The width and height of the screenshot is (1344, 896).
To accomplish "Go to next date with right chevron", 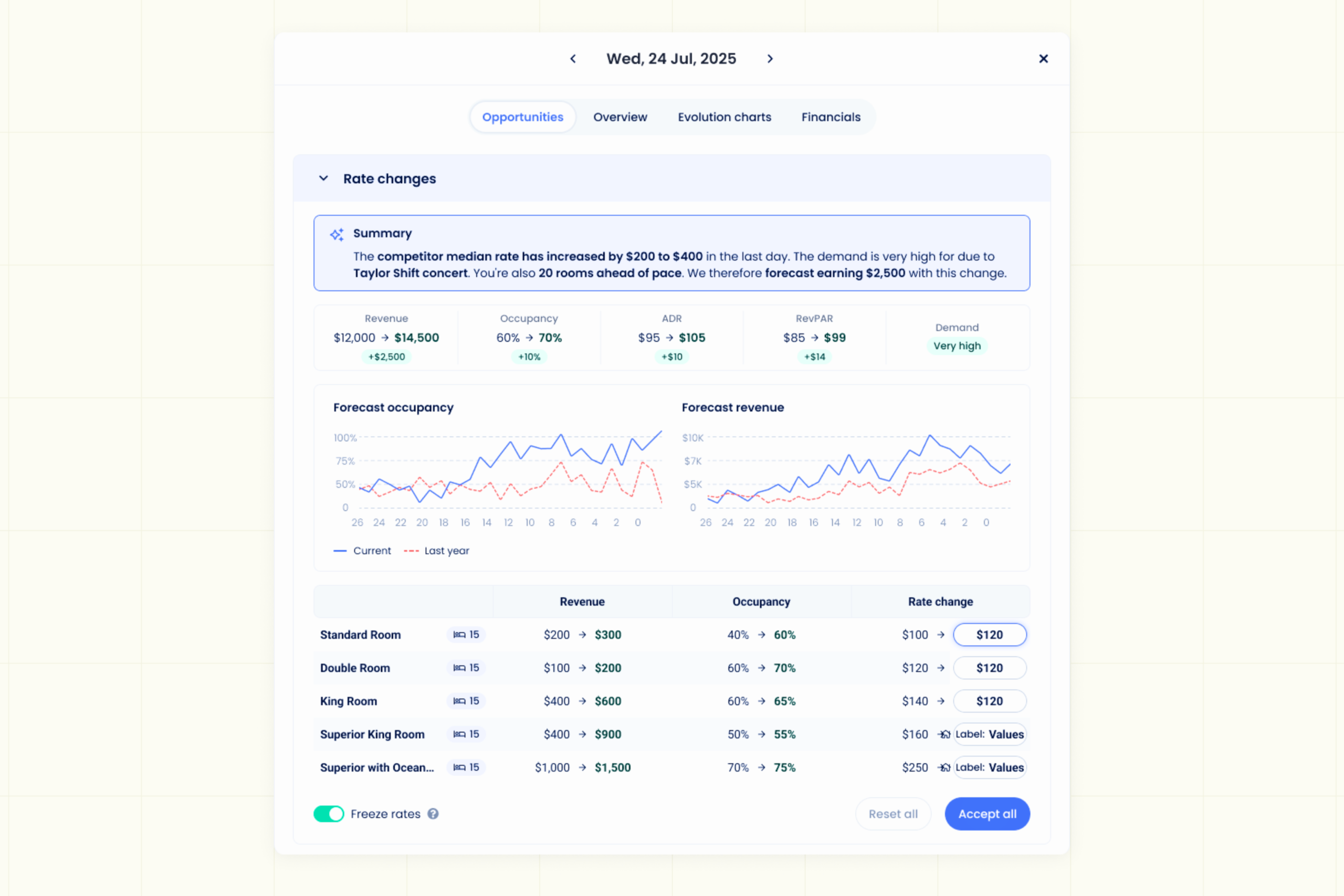I will [770, 59].
